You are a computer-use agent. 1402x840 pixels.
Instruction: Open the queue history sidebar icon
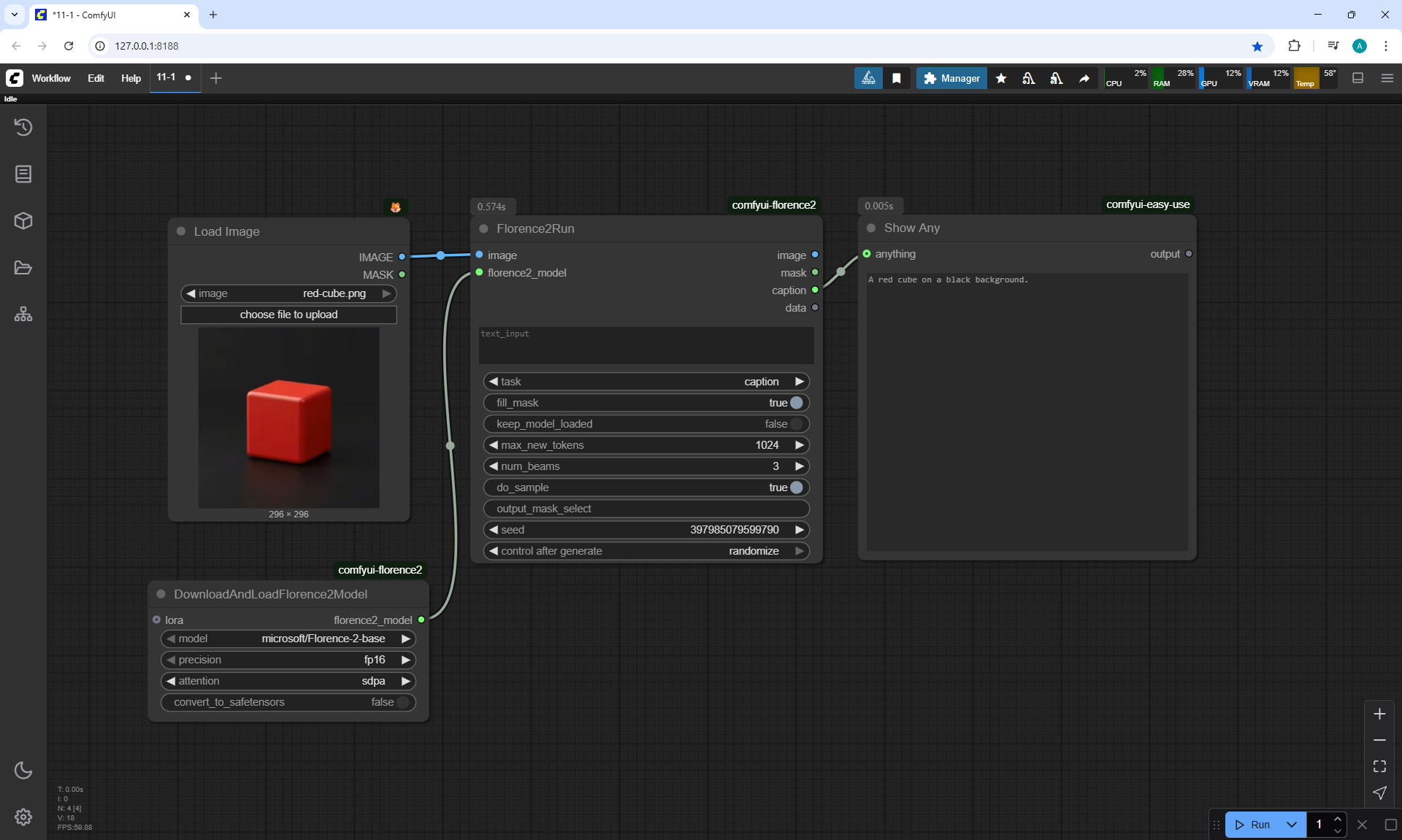23,127
